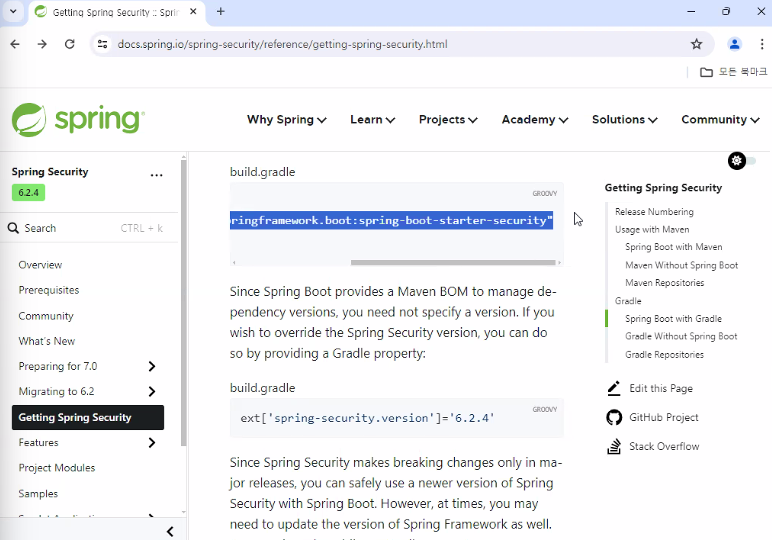Open tab search dropdown arrow
This screenshot has height=540, width=772.
click(x=13, y=11)
